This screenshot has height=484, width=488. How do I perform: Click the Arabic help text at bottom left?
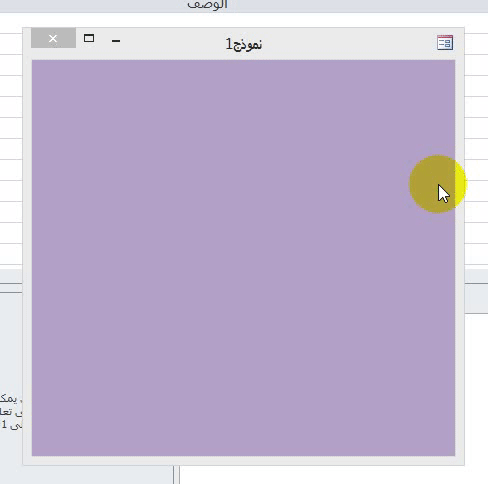(x=11, y=411)
